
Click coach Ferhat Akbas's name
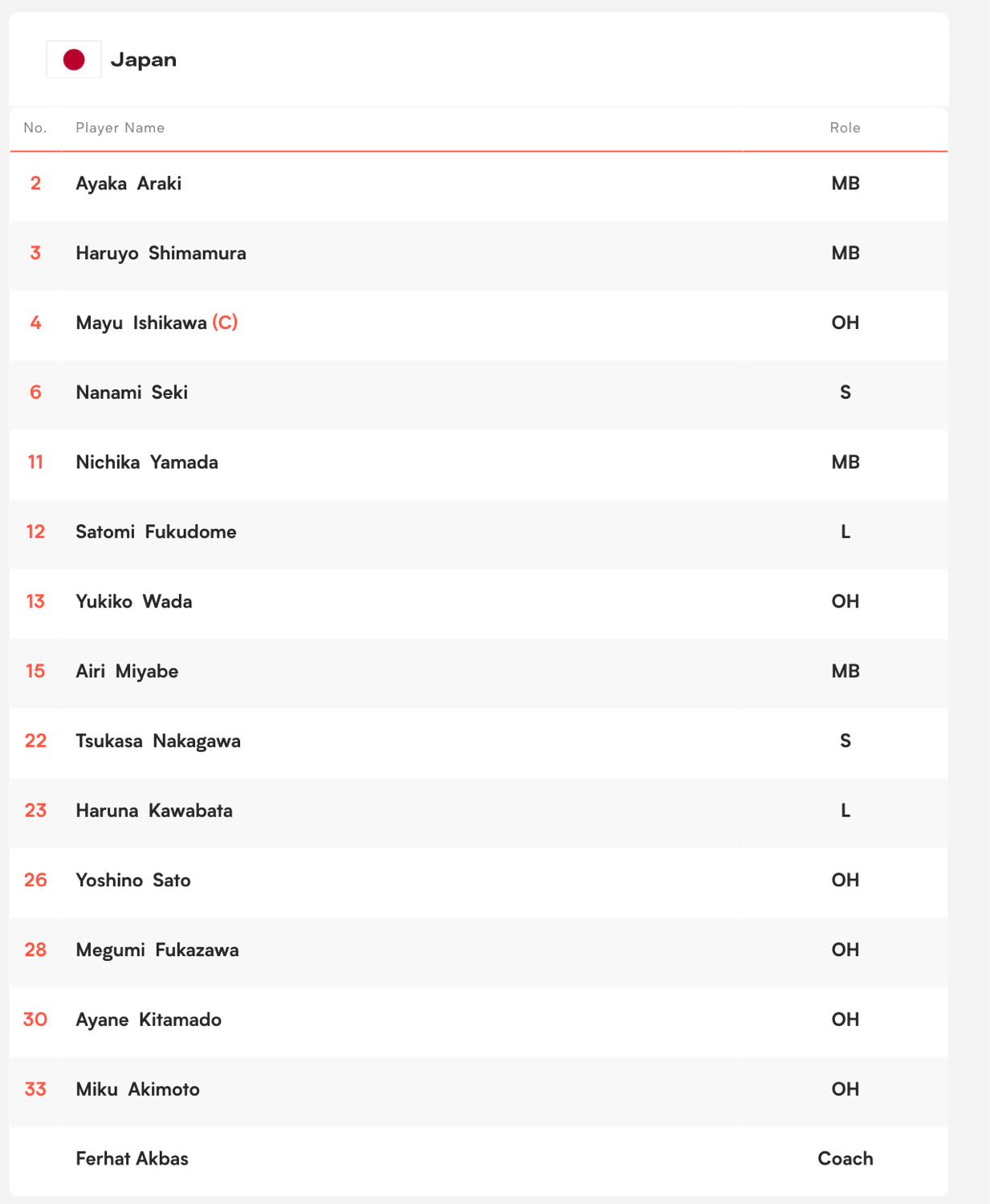click(x=132, y=1159)
